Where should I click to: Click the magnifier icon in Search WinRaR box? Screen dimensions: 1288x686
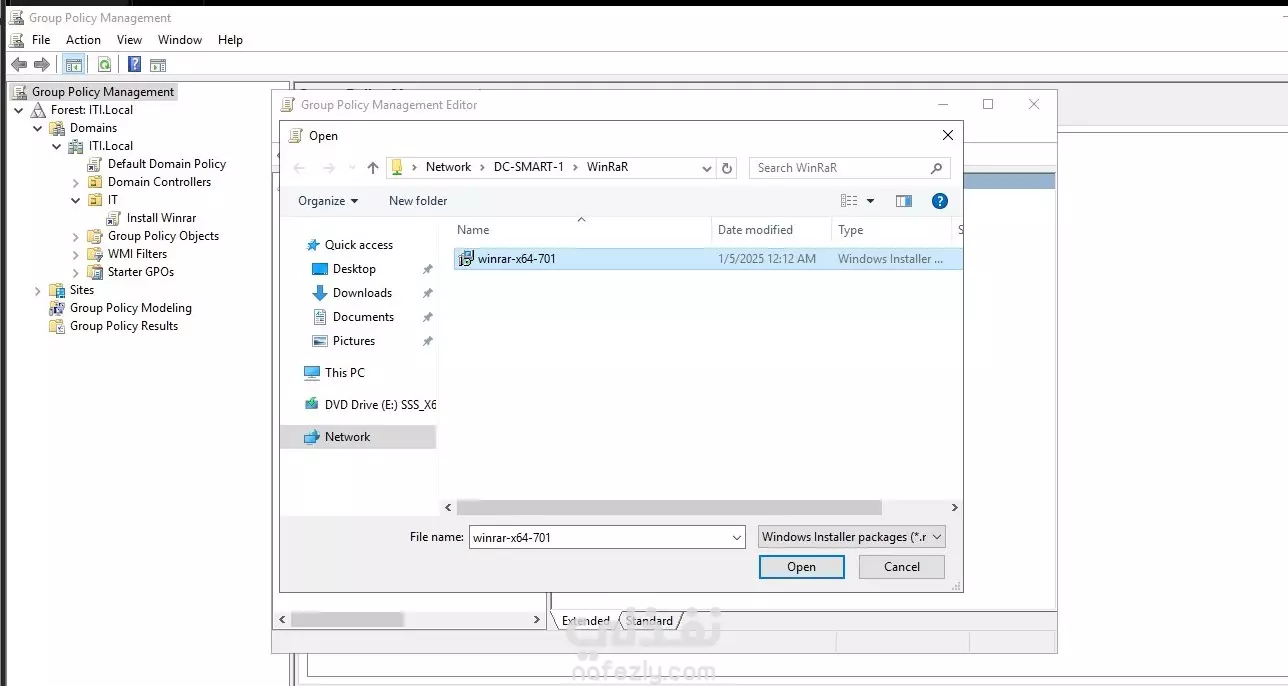pyautogui.click(x=936, y=168)
